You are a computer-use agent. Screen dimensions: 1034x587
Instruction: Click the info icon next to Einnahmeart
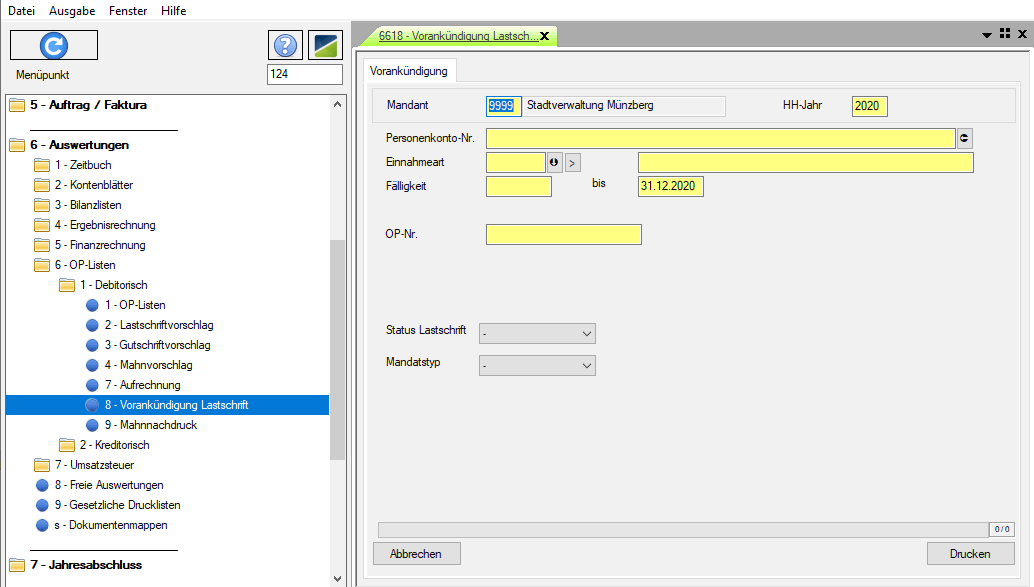click(555, 162)
